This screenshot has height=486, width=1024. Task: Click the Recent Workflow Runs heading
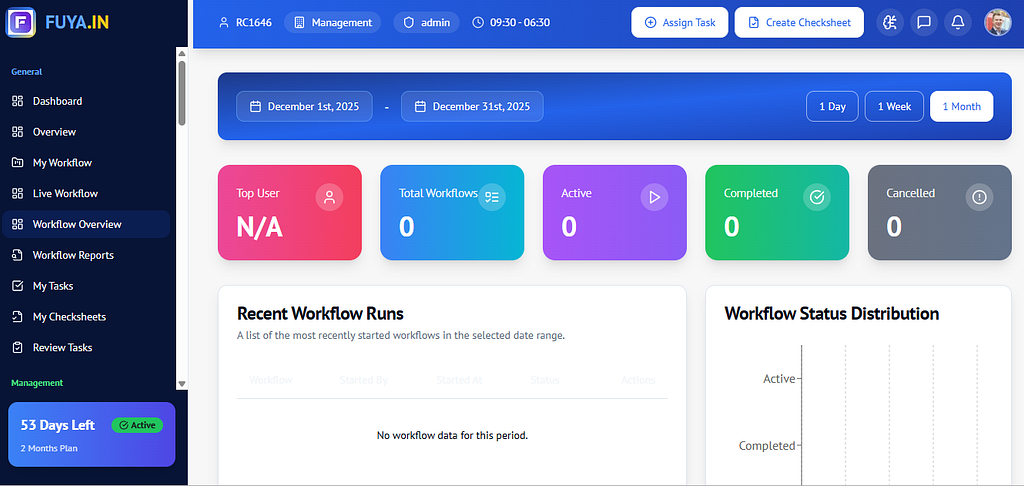tap(320, 314)
